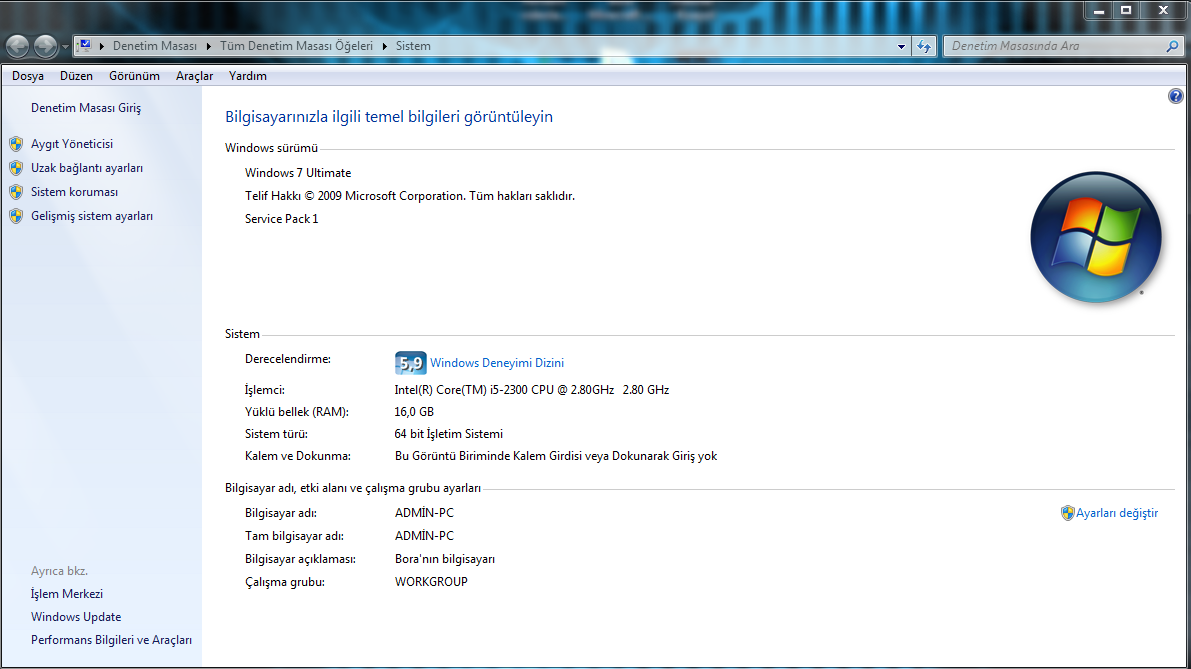Open Windows Deneyimi Dizini link
This screenshot has width=1191, height=669.
click(x=497, y=363)
